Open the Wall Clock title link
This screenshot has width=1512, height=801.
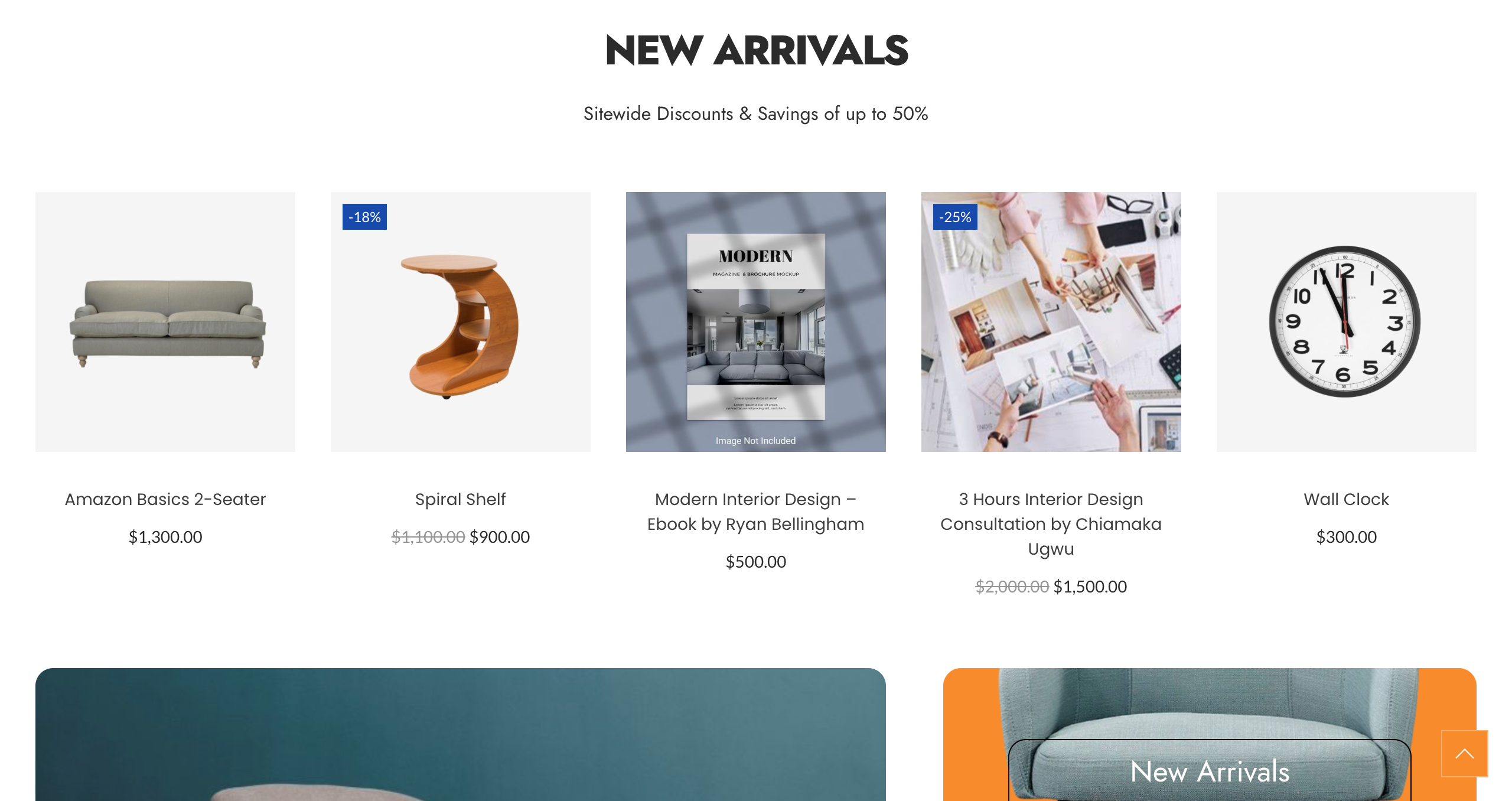1347,499
